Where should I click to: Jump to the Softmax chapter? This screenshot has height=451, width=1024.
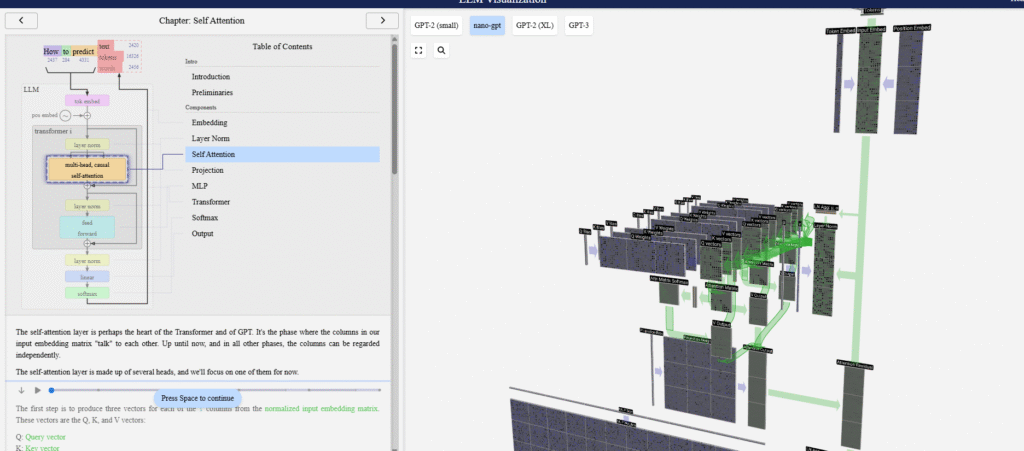click(x=207, y=218)
